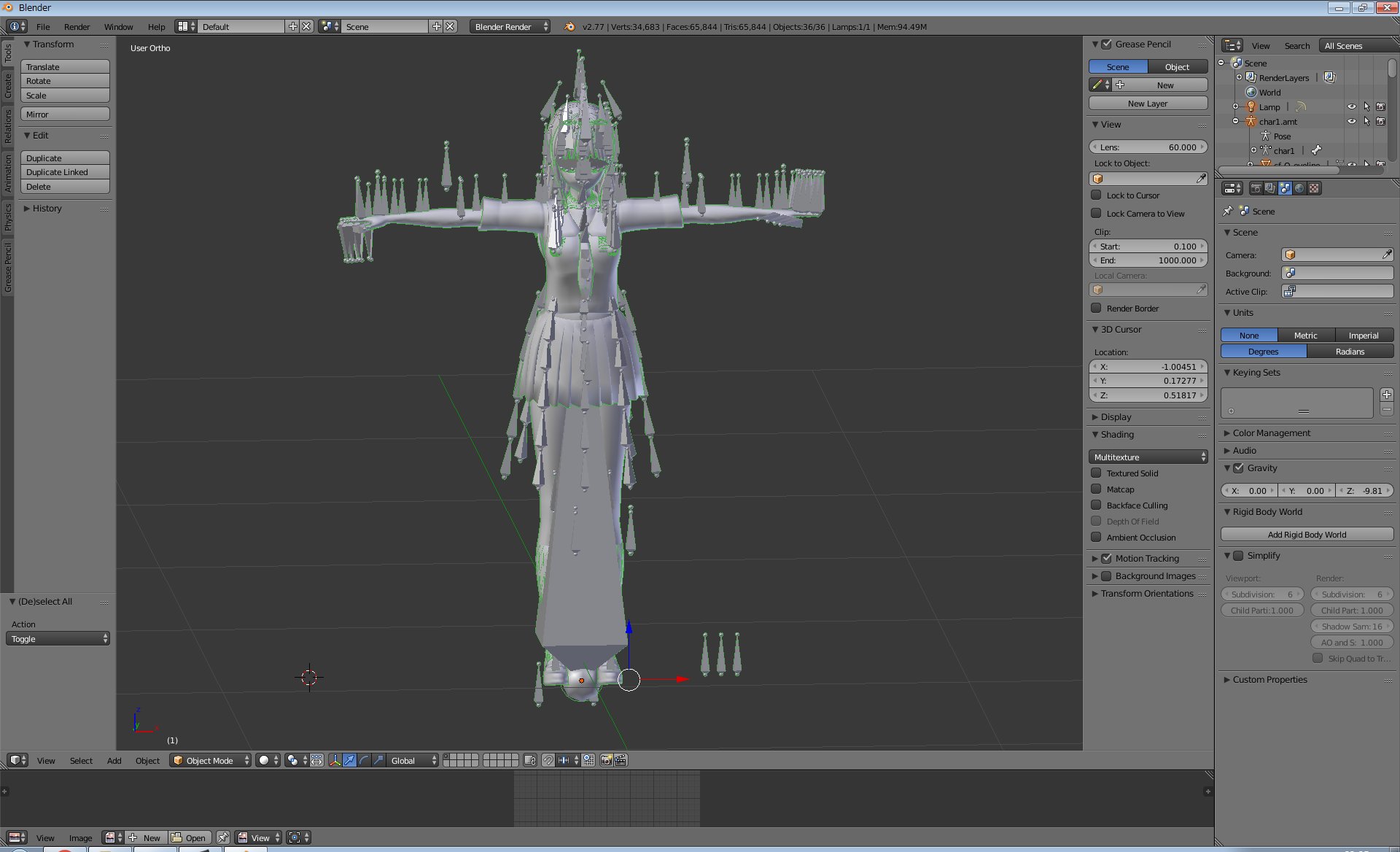
Task: Open the Multitexture shading dropdown
Action: pos(1148,457)
